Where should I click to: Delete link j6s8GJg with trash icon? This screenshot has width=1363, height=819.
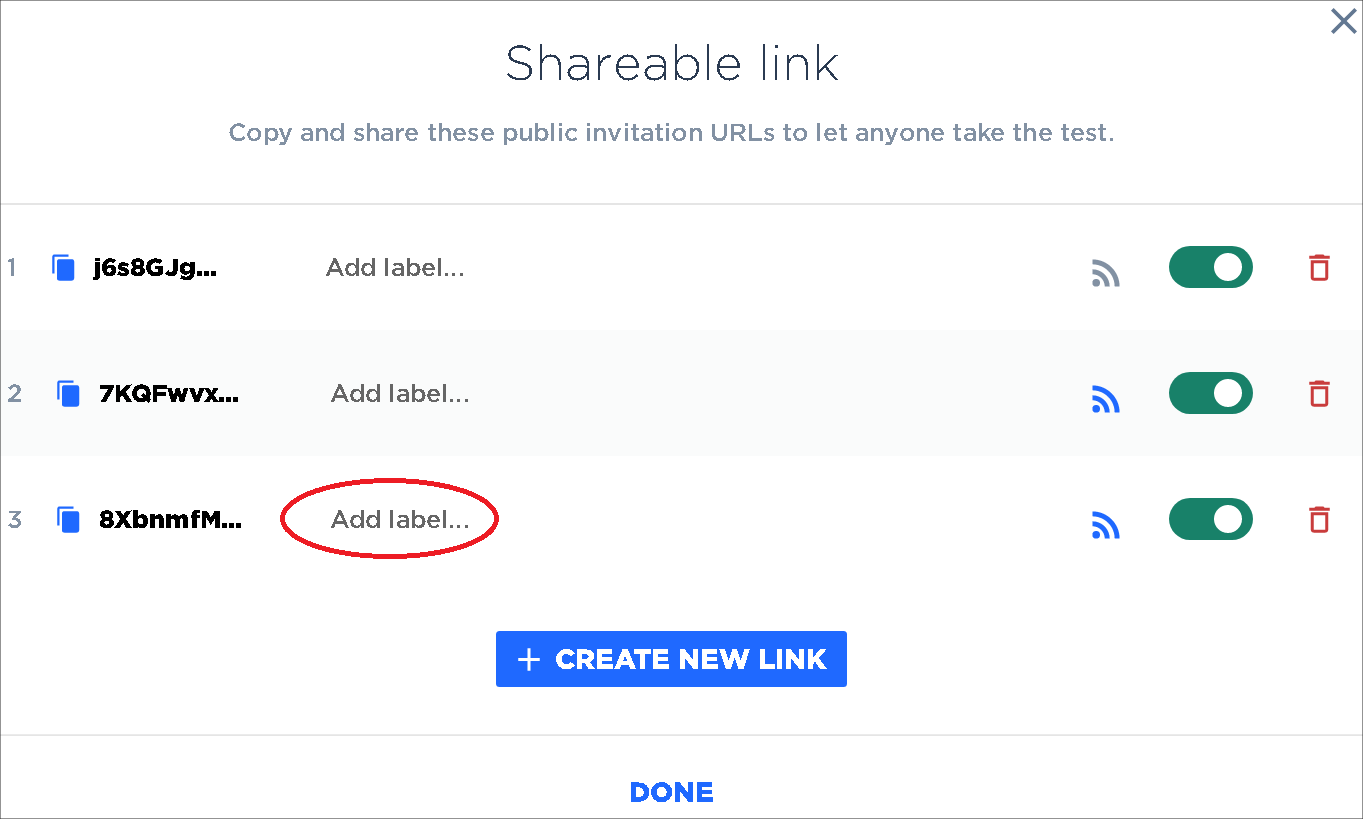coord(1320,267)
